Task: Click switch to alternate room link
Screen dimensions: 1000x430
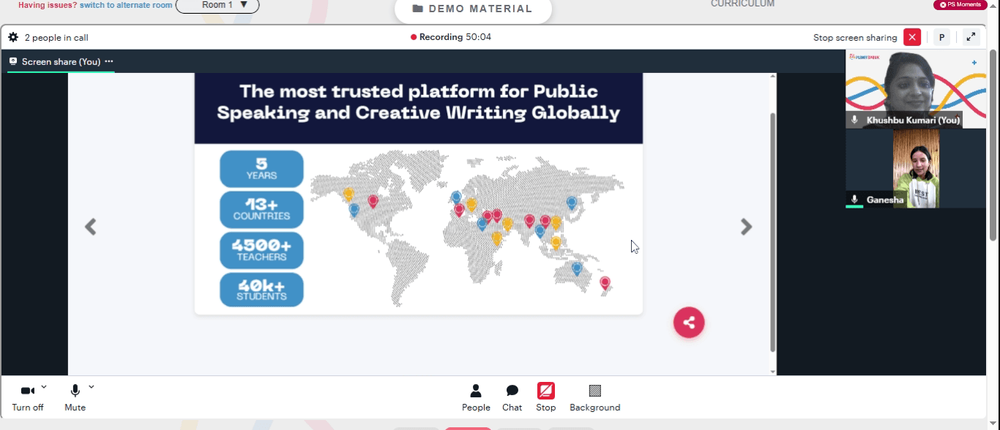Action: [x=126, y=5]
